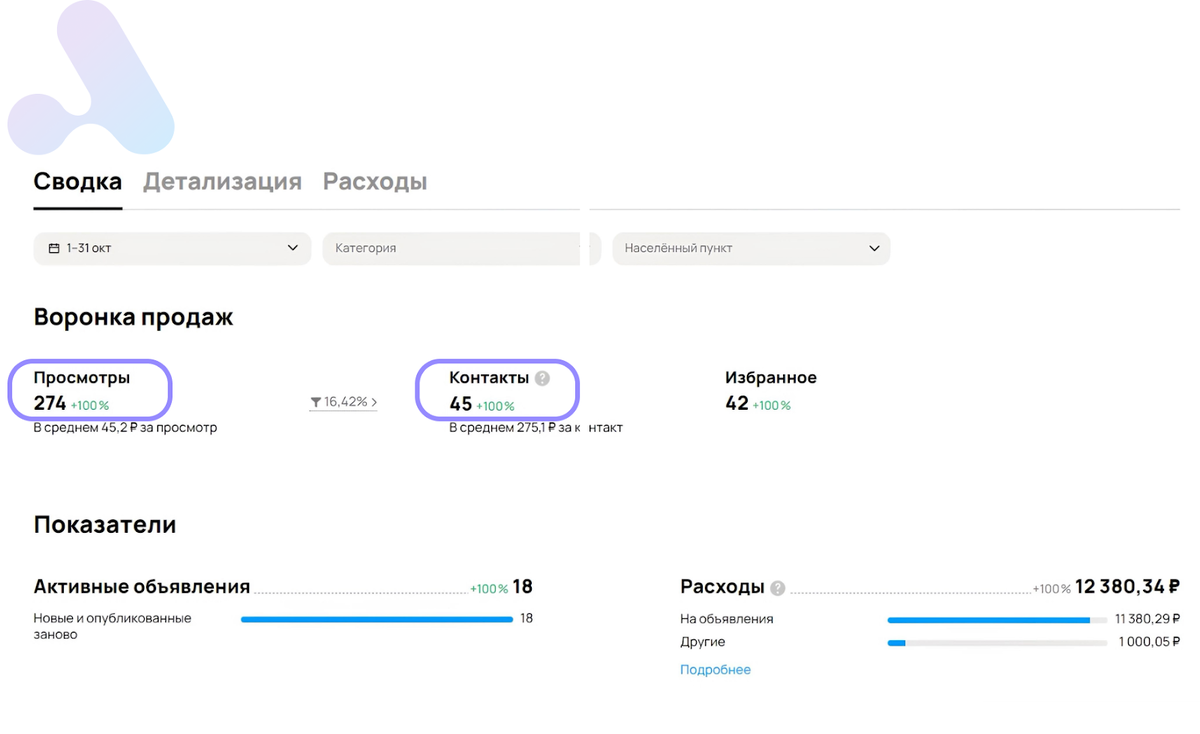Expand the date range chevron arrow
The width and height of the screenshot is (1200, 734).
(x=293, y=248)
